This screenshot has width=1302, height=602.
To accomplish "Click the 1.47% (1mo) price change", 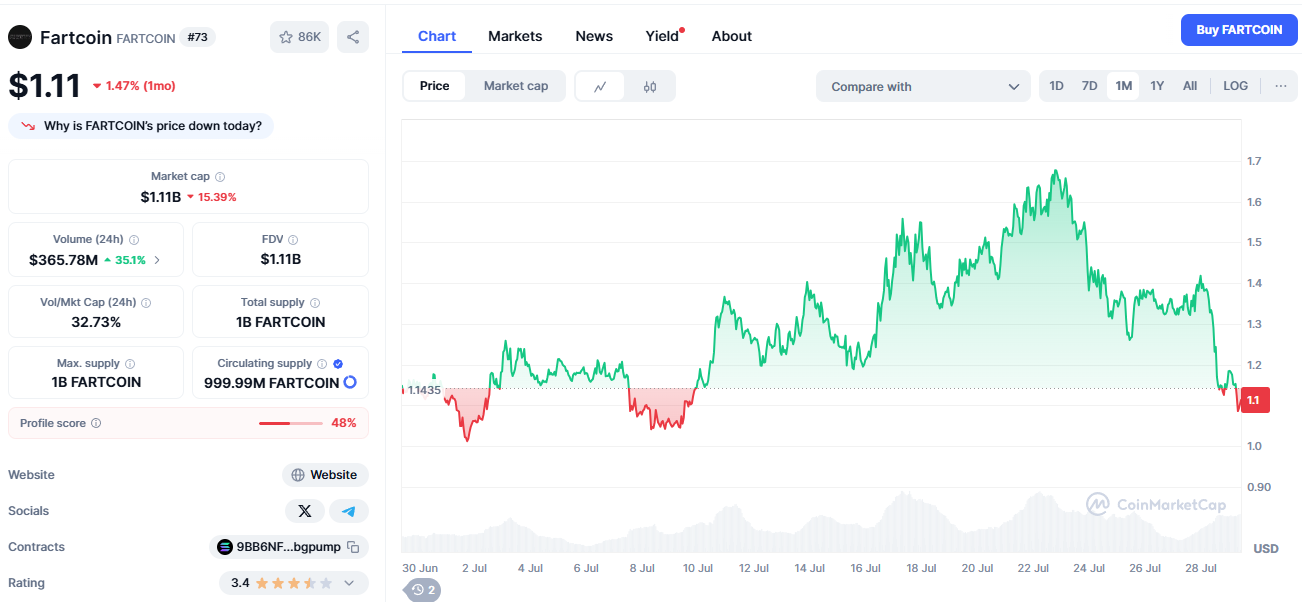I will click(134, 86).
